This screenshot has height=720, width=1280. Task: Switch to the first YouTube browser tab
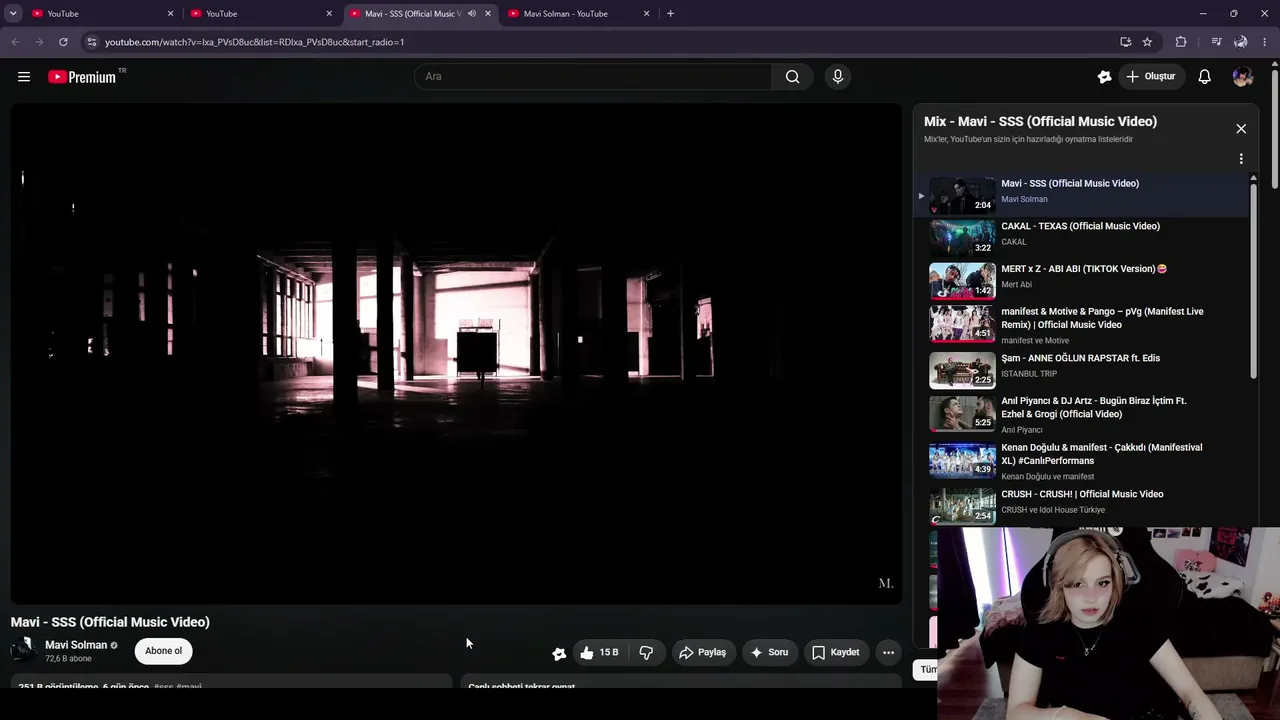pos(100,14)
